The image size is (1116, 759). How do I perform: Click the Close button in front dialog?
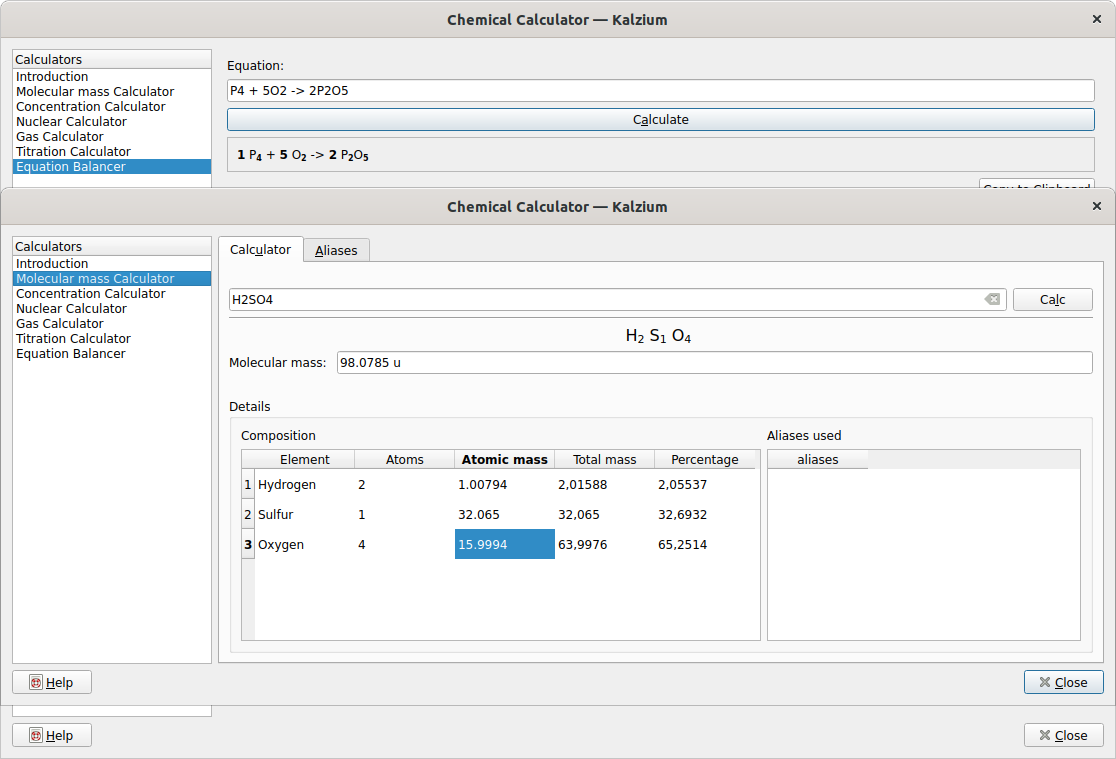(x=1063, y=682)
